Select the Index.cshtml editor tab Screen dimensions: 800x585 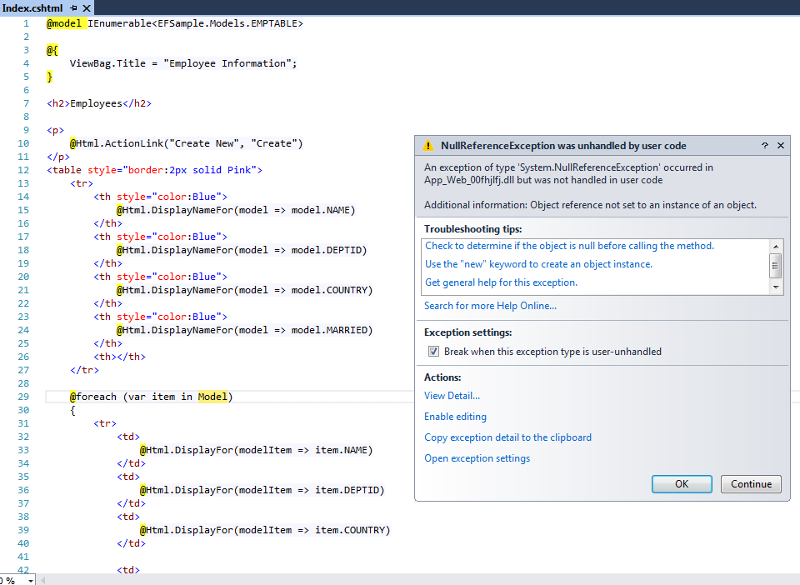click(32, 6)
